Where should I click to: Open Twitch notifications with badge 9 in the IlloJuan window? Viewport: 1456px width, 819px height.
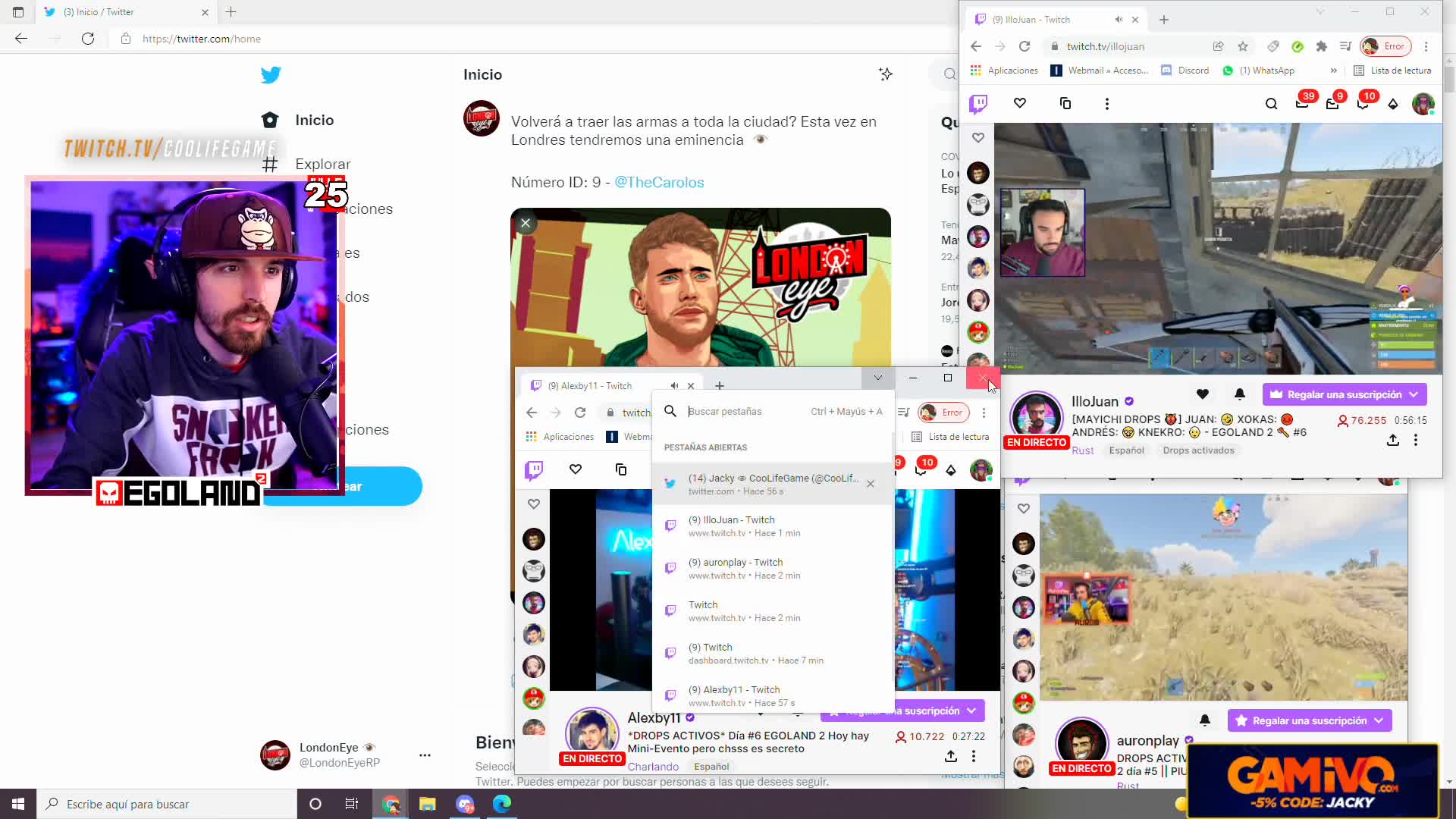[1332, 103]
